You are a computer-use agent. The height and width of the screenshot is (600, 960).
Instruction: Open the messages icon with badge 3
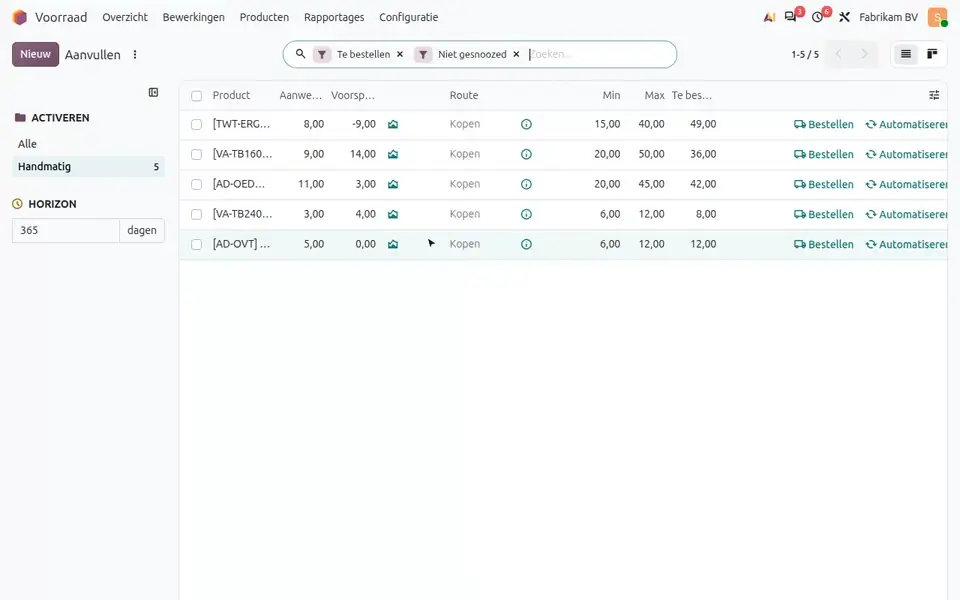[791, 17]
